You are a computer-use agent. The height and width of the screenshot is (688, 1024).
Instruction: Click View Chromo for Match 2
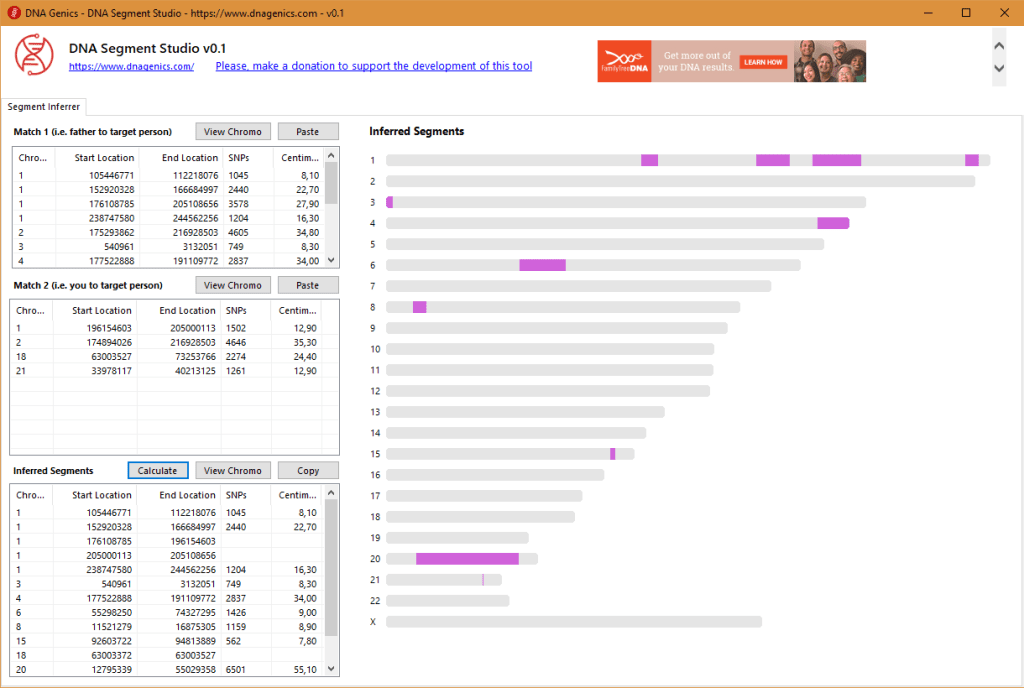232,286
